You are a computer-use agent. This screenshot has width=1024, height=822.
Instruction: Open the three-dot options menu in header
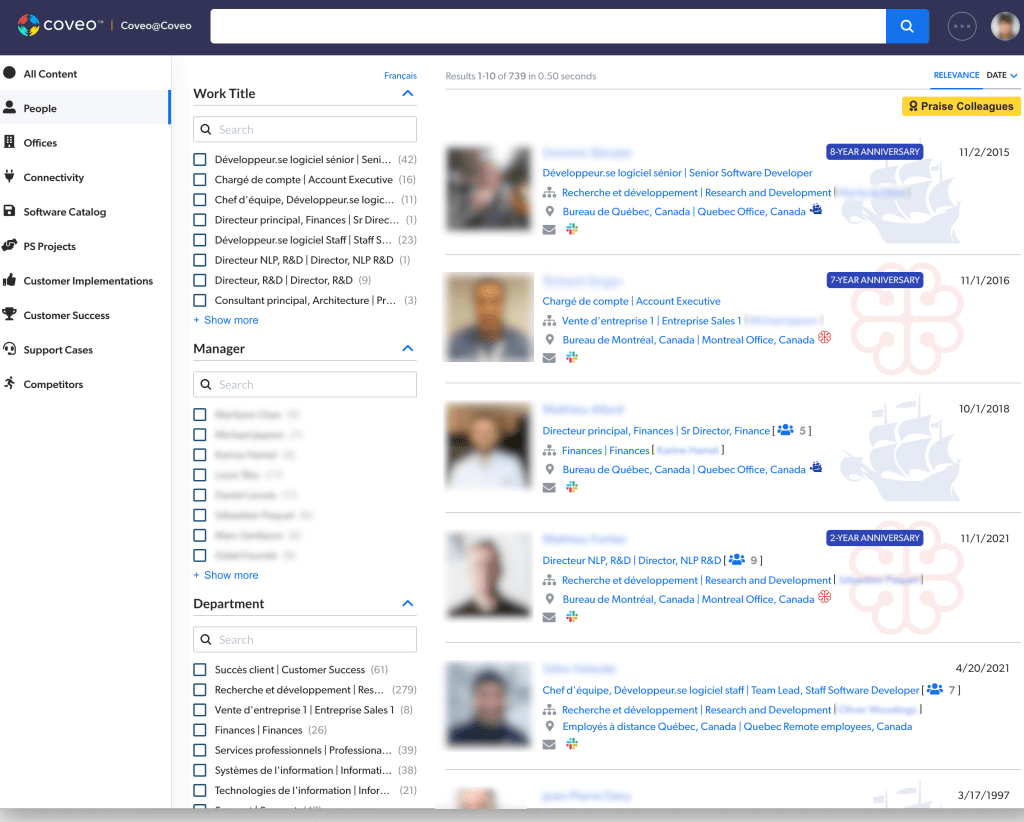[x=961, y=26]
